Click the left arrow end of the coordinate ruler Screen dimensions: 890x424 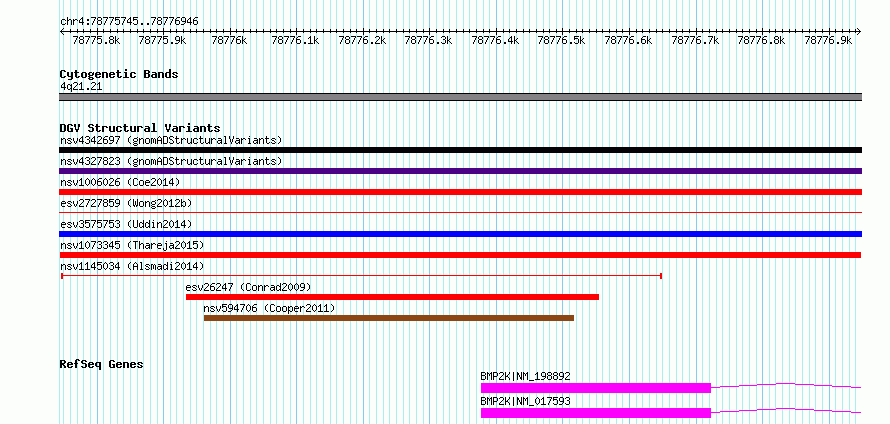tap(62, 31)
